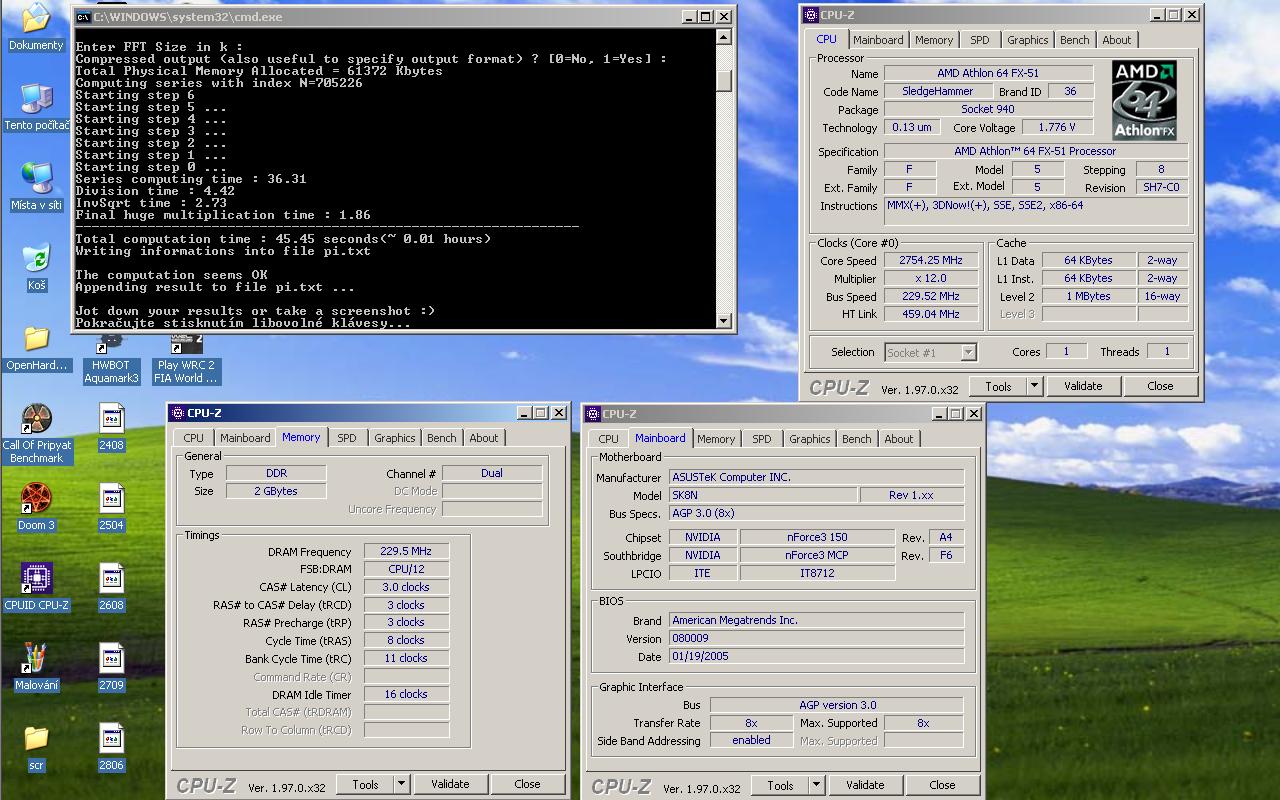Screen dimensions: 1280x800
Task: Click cmd window scrollbar down arrow
Action: click(x=724, y=319)
